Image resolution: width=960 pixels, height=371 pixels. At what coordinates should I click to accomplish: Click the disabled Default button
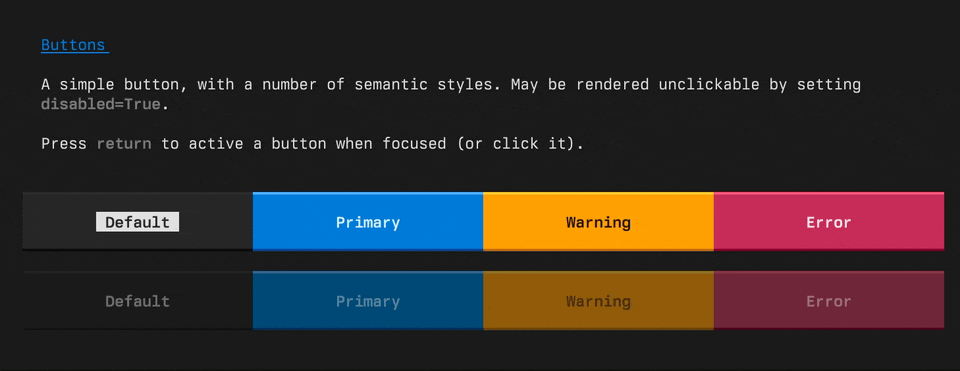[138, 301]
